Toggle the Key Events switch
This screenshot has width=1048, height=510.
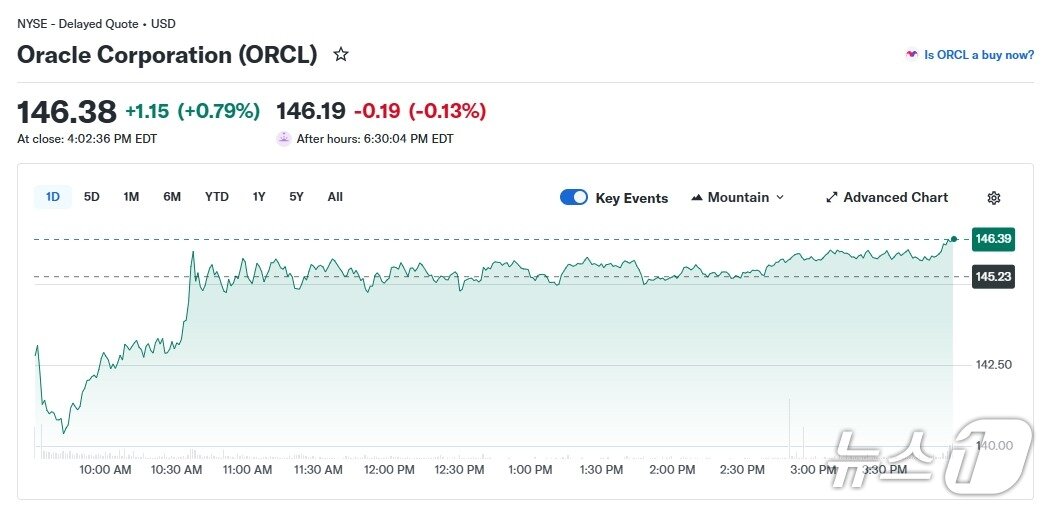tap(574, 197)
